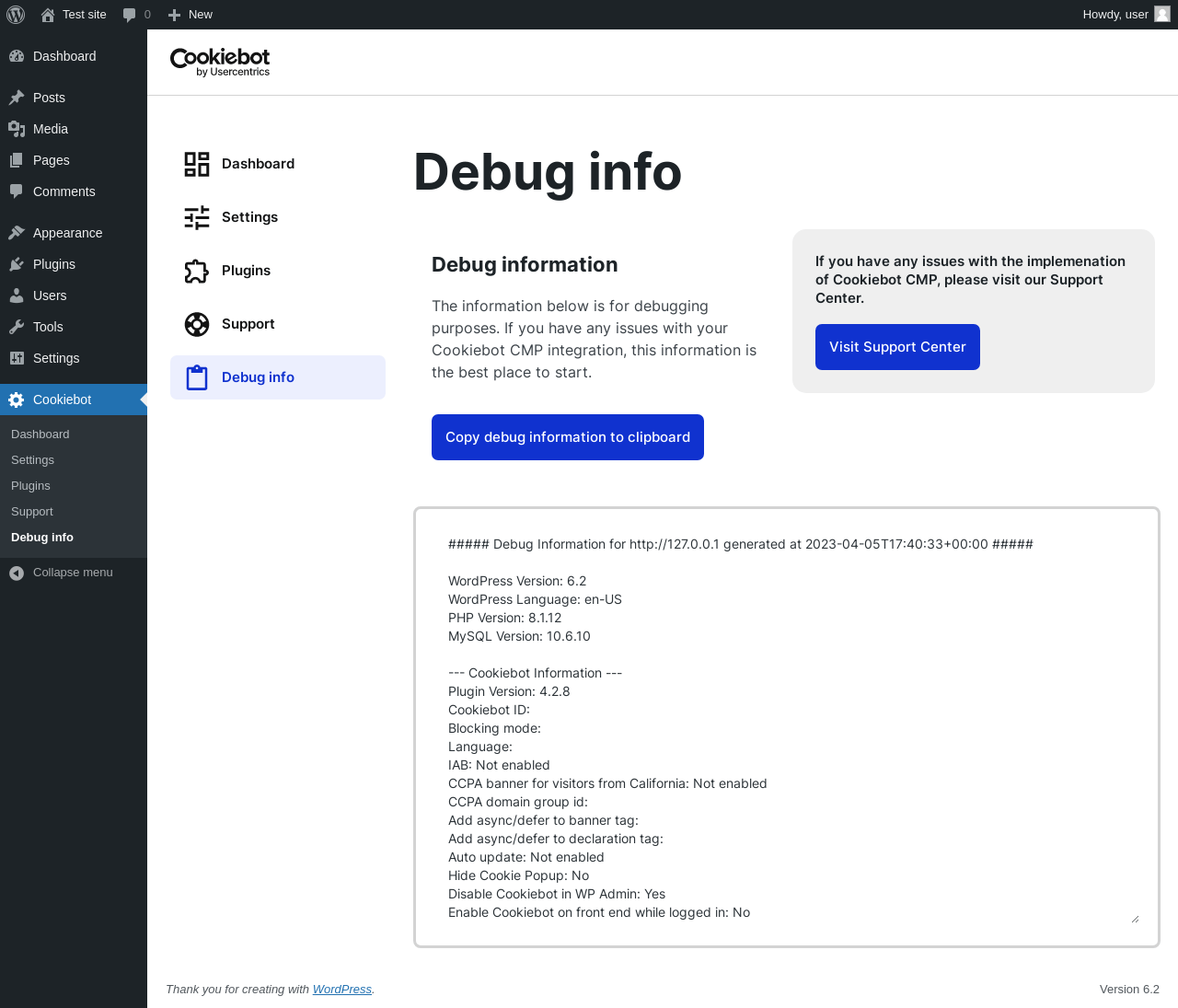Click Test site name in admin bar
The image size is (1178, 1008).
pyautogui.click(x=85, y=15)
